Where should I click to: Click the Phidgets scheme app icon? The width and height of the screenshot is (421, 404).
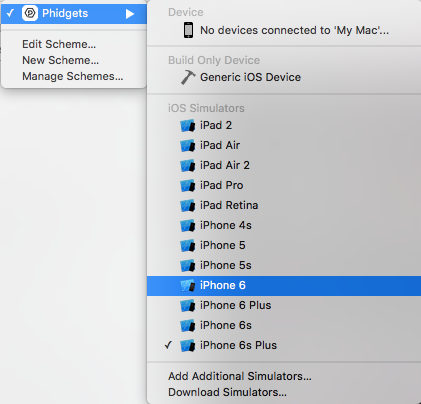(30, 13)
